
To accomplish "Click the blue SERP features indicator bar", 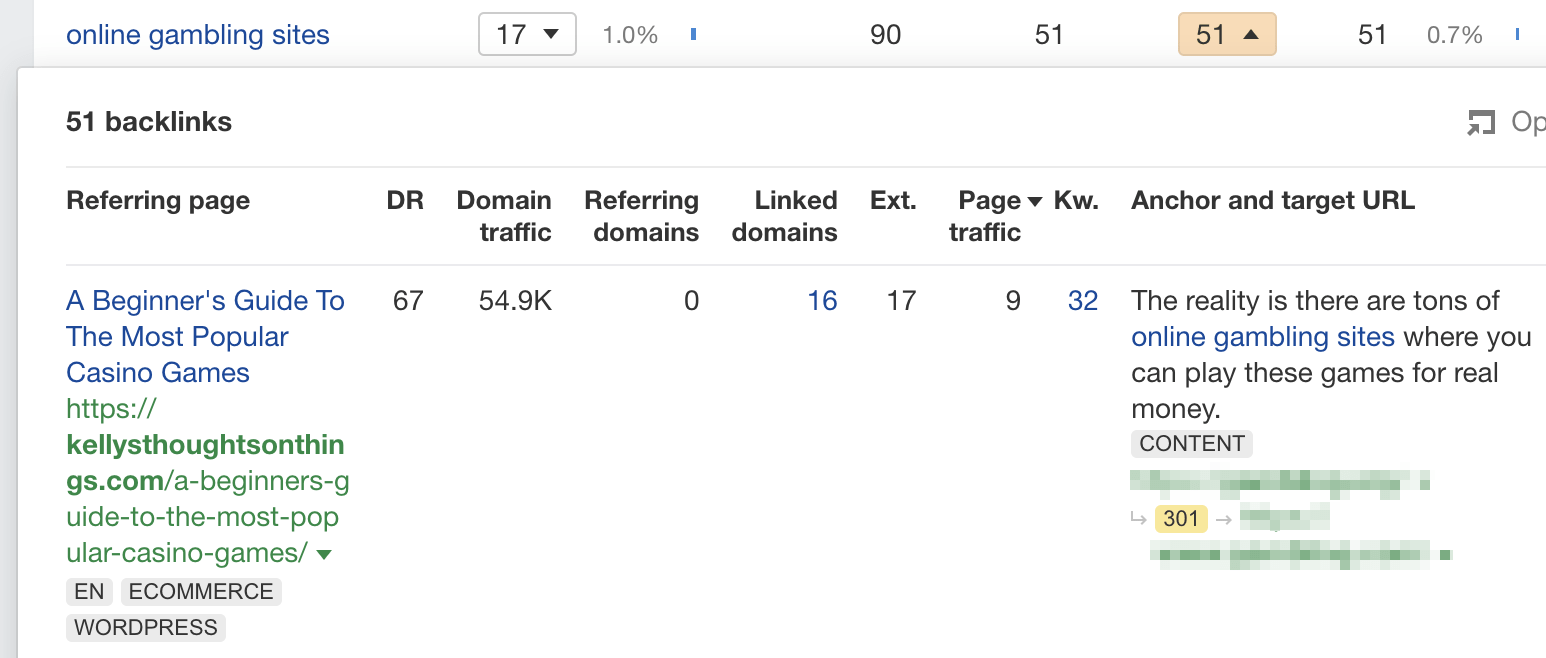I will [x=693, y=33].
